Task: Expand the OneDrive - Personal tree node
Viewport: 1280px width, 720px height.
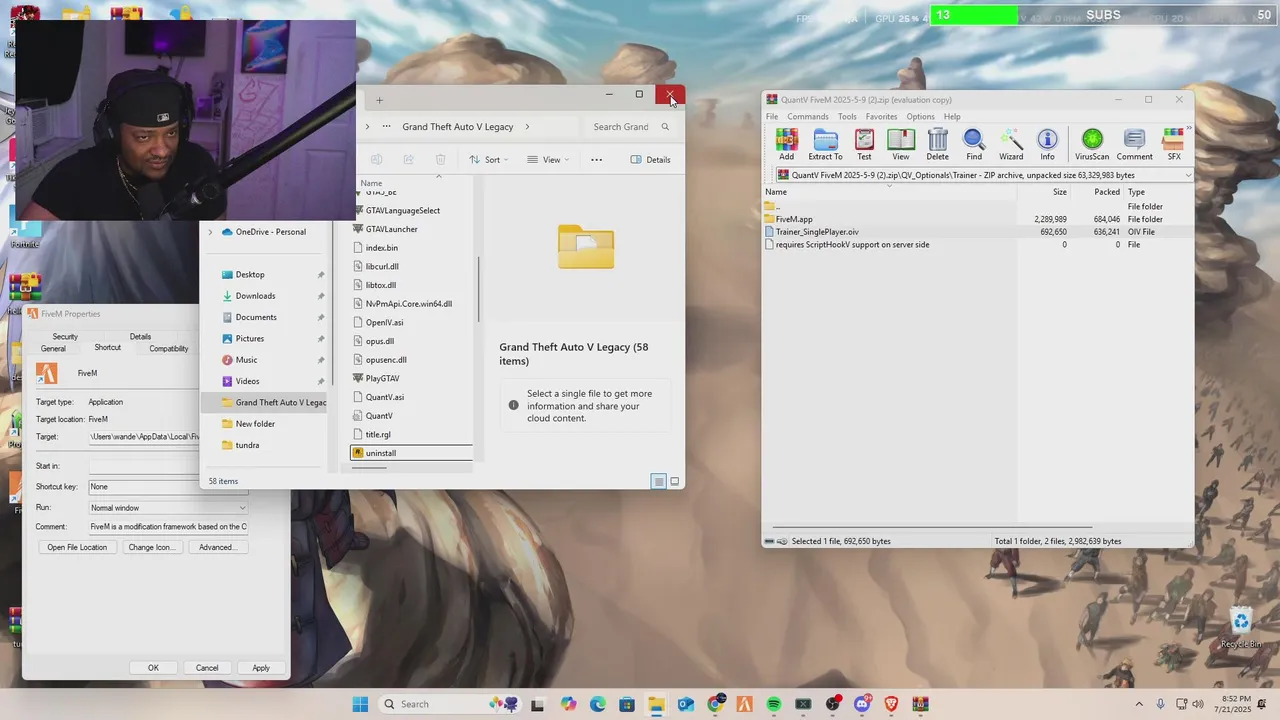Action: pos(210,232)
